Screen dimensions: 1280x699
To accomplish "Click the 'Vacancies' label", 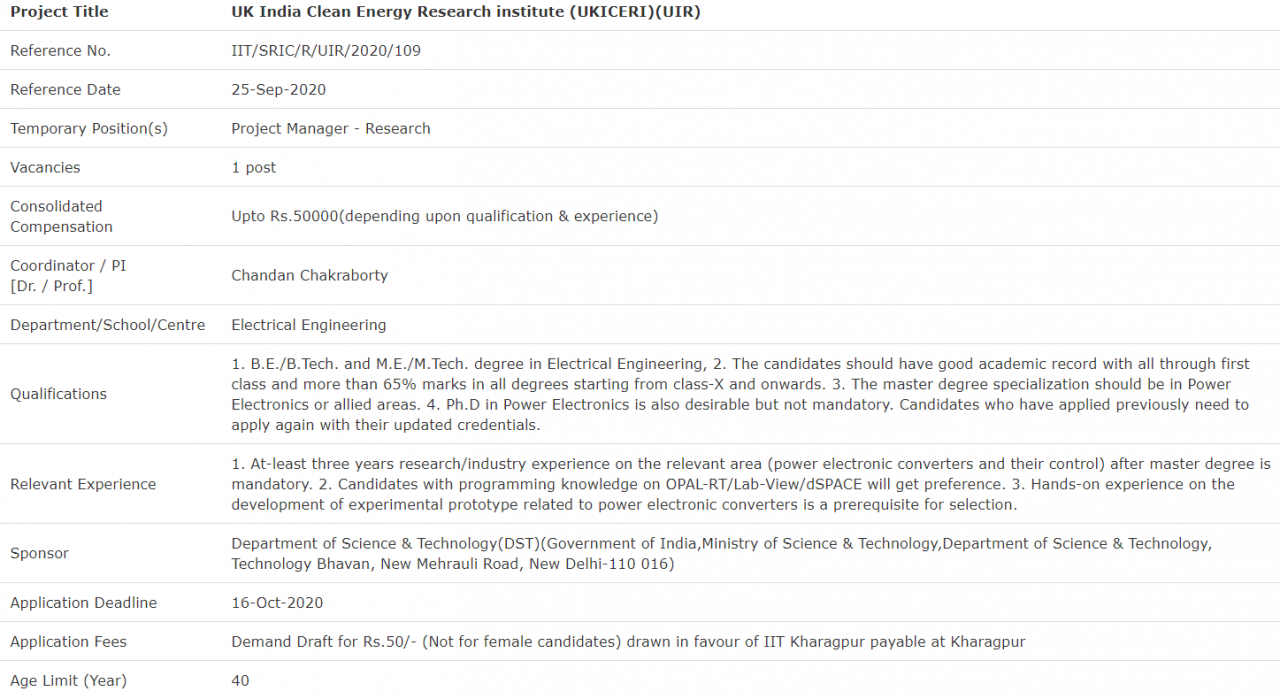I will pyautogui.click(x=45, y=168).
